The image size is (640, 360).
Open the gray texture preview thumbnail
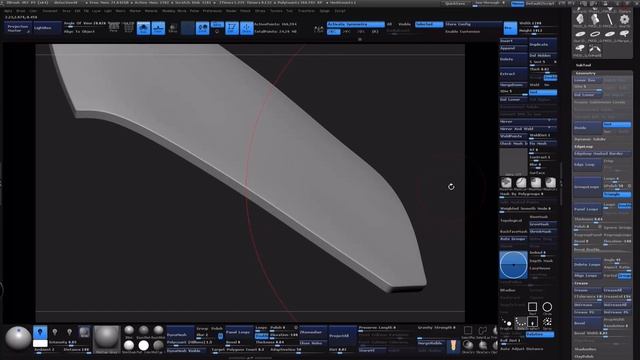pyautogui.click(x=513, y=162)
